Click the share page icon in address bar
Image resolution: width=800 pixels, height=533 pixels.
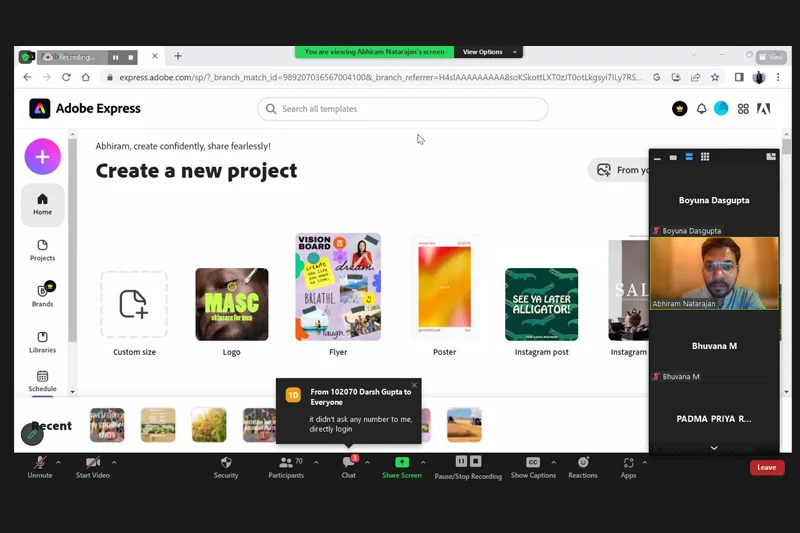point(695,77)
